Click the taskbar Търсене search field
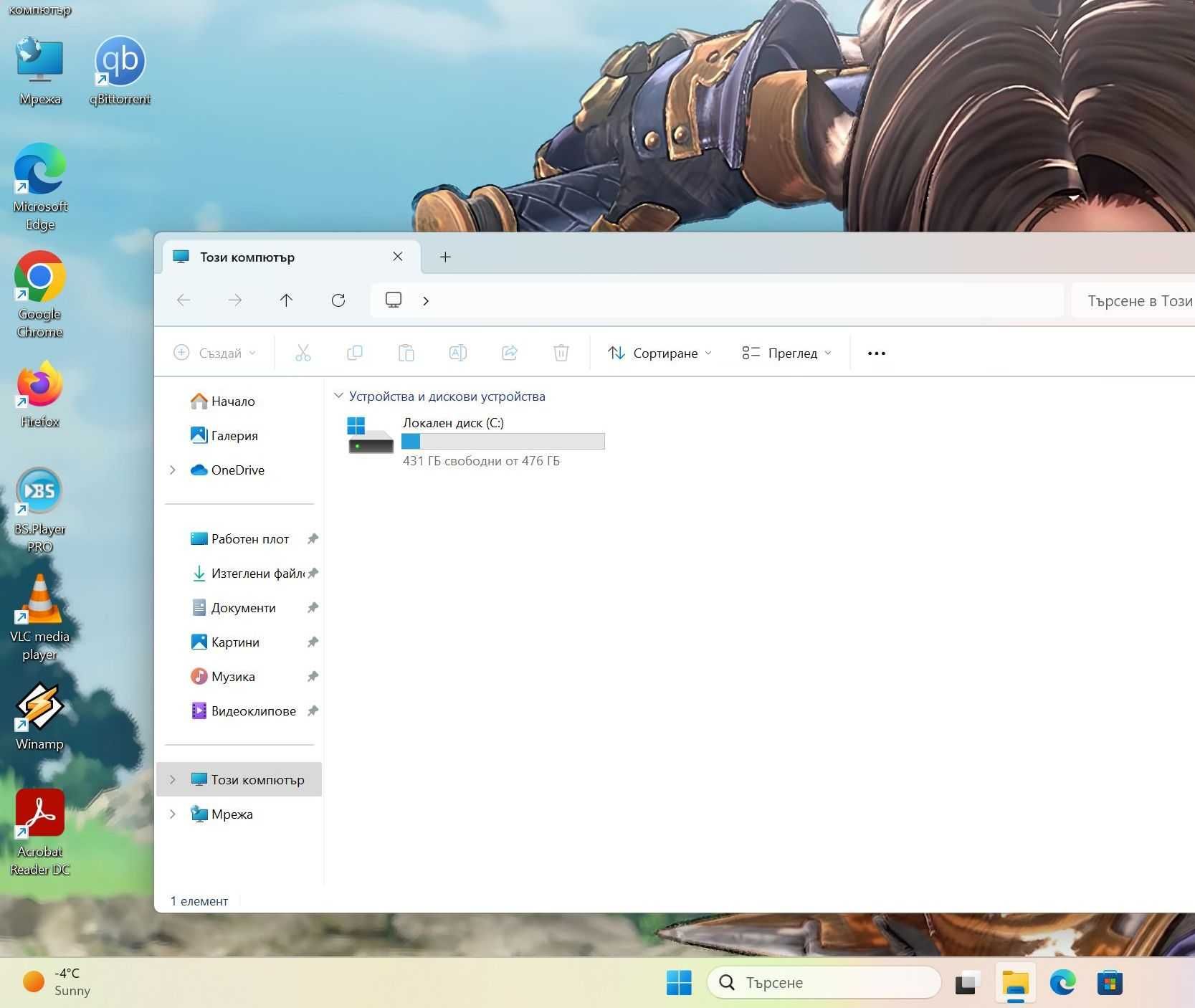The width and height of the screenshot is (1195, 1008). [824, 982]
